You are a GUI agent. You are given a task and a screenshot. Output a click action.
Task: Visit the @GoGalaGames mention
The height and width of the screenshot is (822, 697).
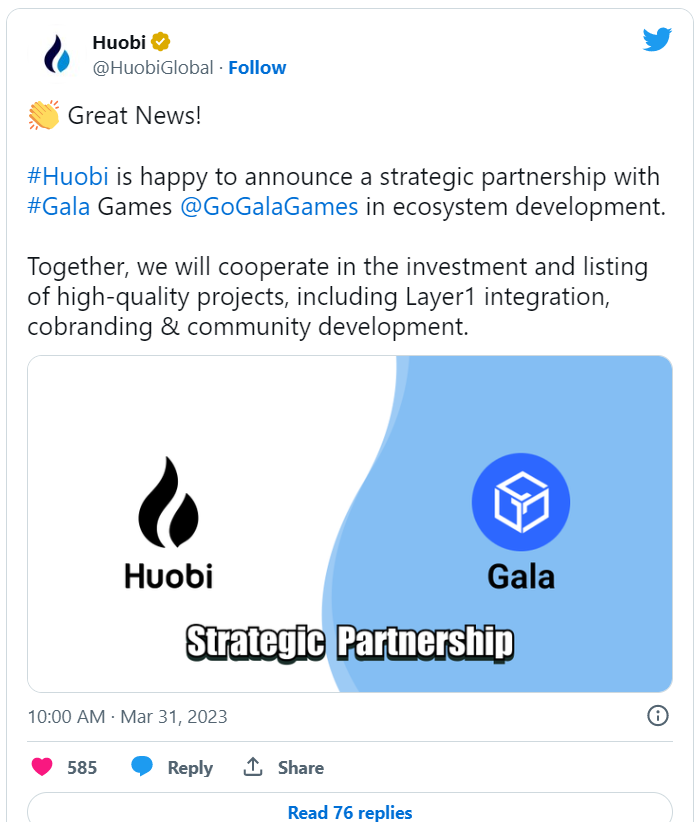click(x=269, y=207)
